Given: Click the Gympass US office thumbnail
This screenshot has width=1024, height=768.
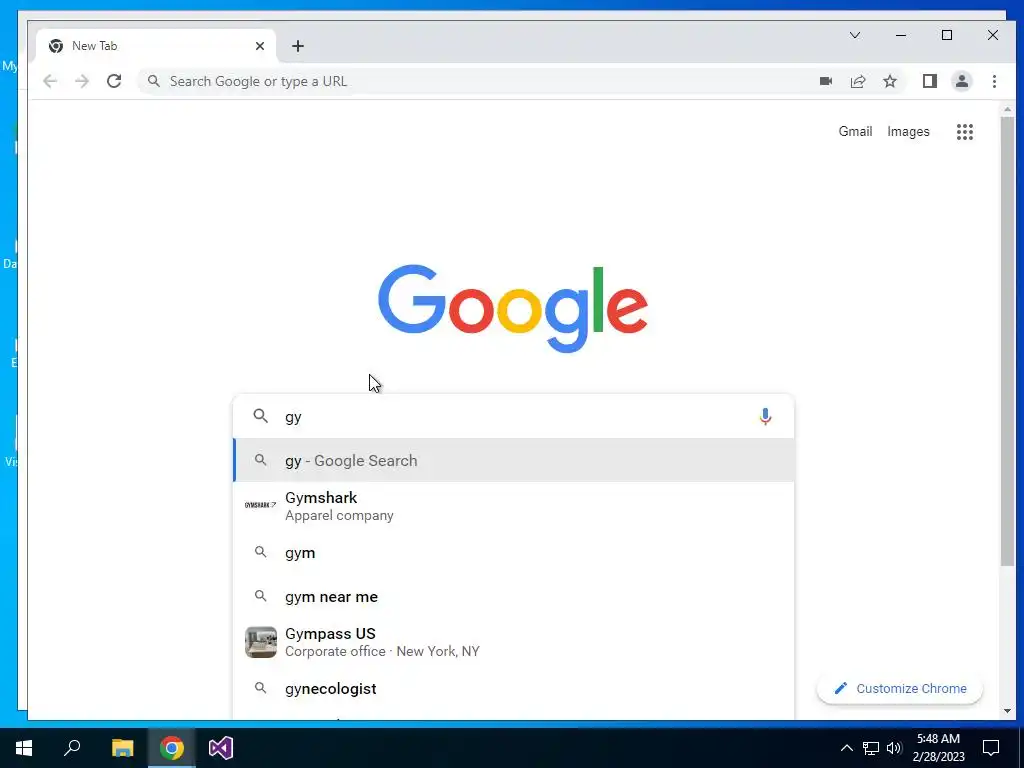Looking at the screenshot, I should (x=261, y=642).
